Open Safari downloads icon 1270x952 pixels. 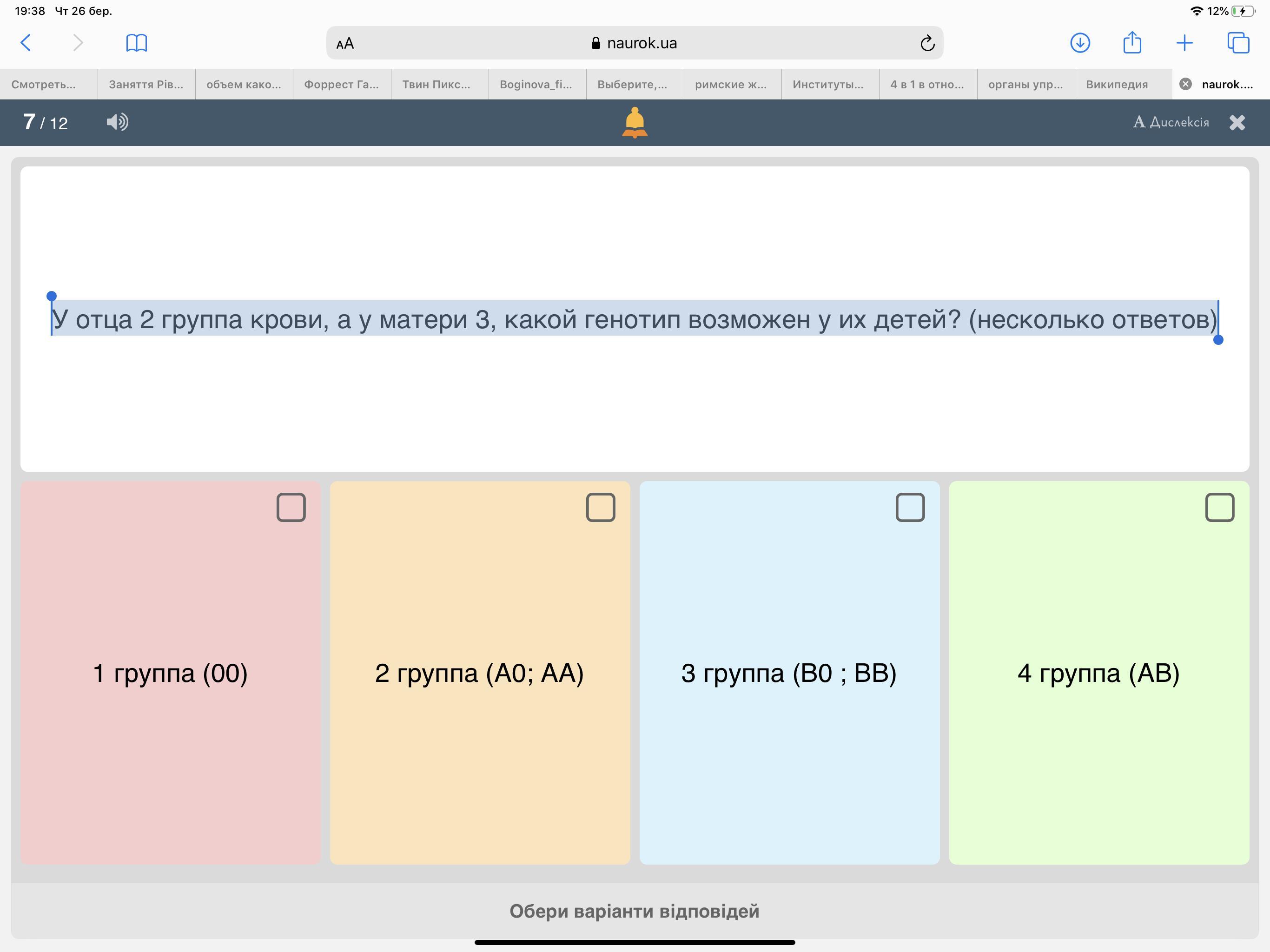point(1080,42)
